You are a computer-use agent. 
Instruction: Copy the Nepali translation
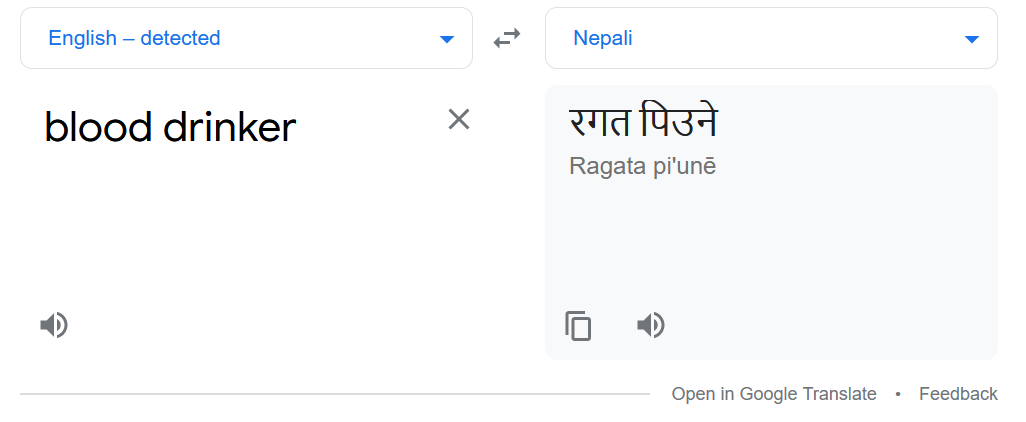pyautogui.click(x=578, y=326)
